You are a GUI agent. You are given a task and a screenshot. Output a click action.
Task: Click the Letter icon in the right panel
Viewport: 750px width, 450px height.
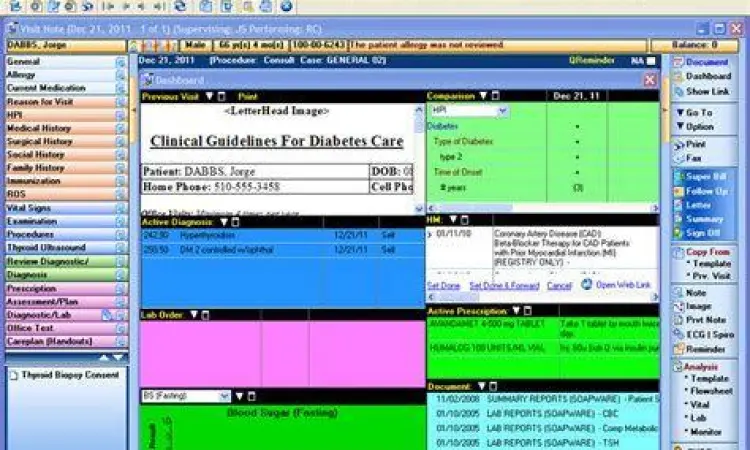click(x=678, y=205)
